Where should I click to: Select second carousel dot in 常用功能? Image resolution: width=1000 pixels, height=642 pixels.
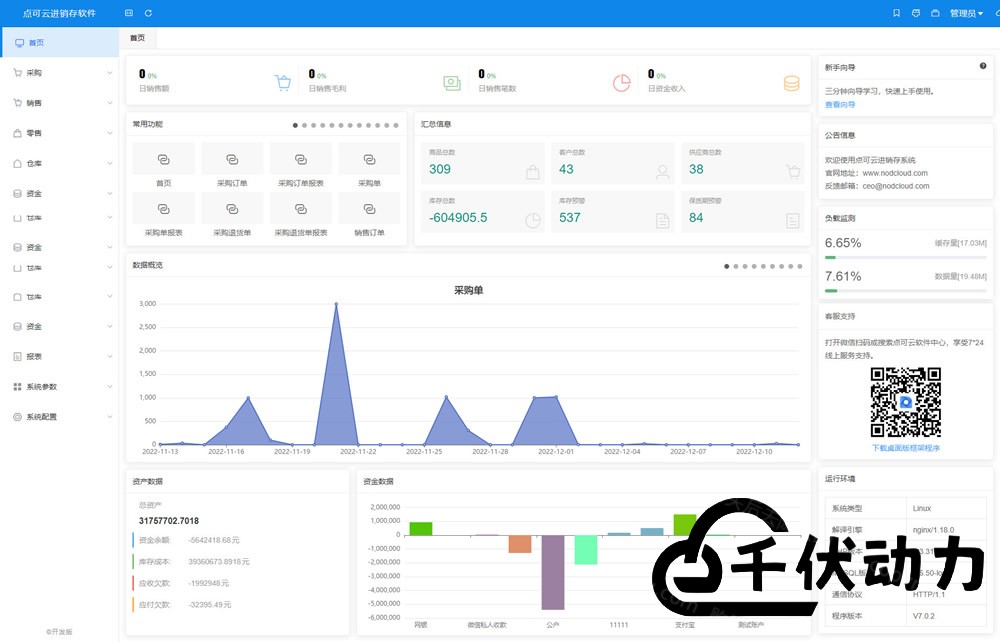(304, 125)
